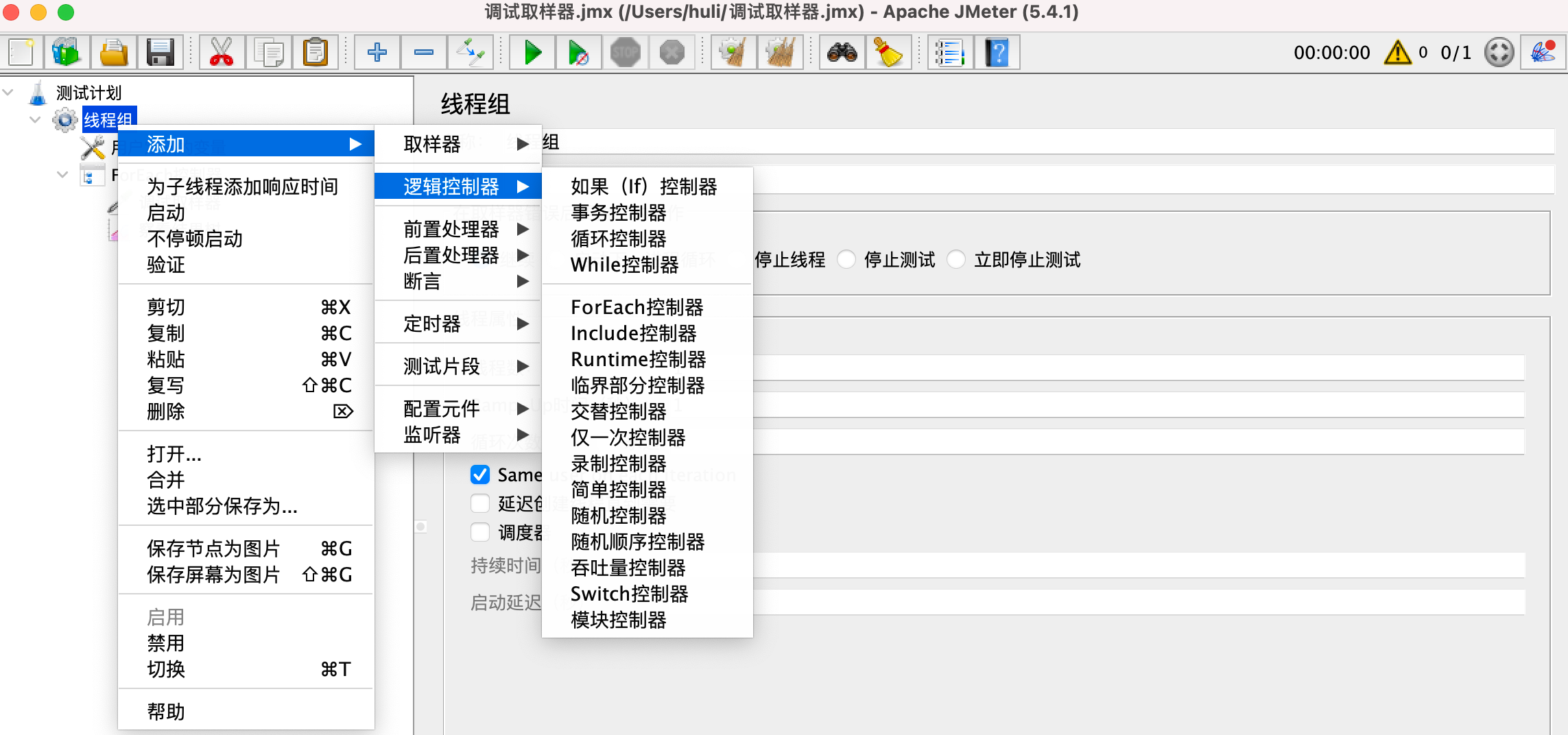The height and width of the screenshot is (735, 1568).
Task: Click the 添加 context menu entry
Action: [246, 144]
